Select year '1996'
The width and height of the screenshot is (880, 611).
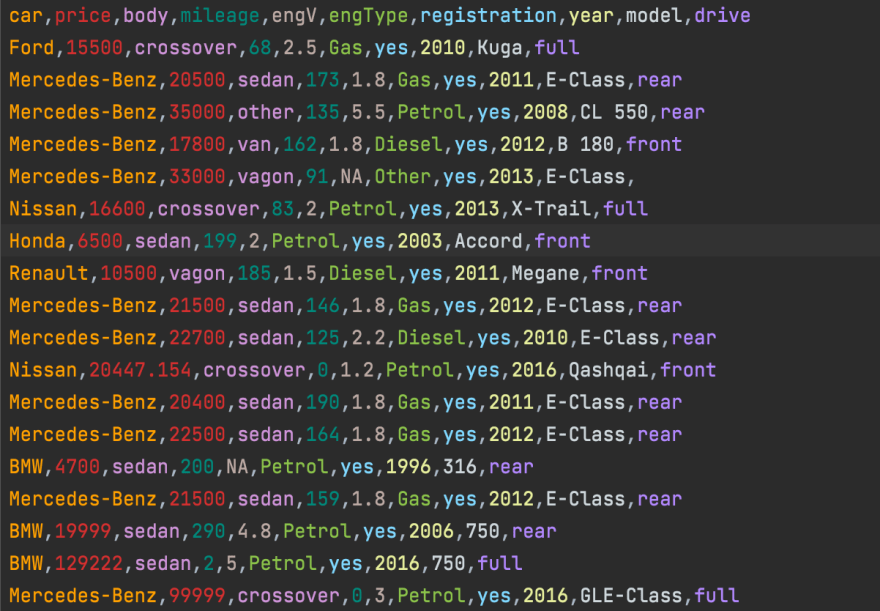tap(408, 467)
